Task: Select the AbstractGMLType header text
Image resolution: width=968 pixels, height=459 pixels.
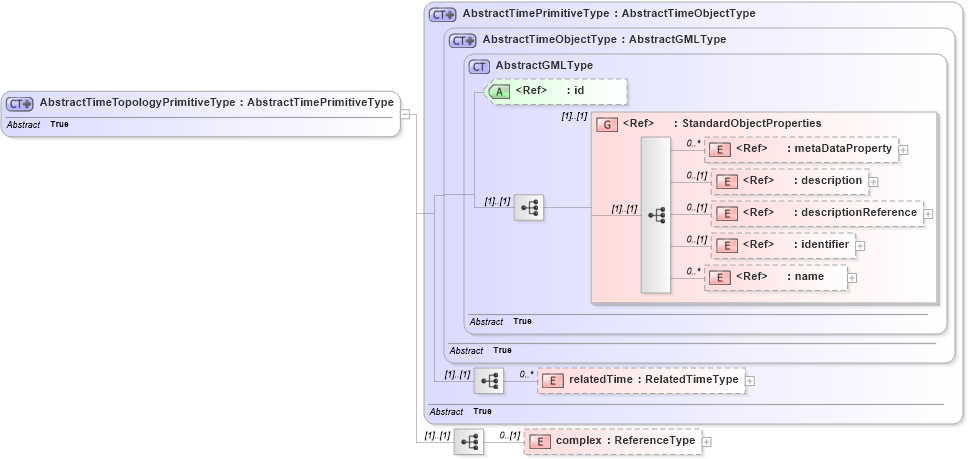Action: 544,65
